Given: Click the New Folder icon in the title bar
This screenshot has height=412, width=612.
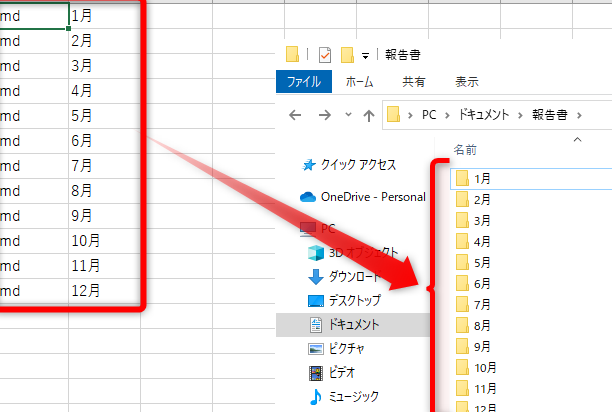Looking at the screenshot, I should click(347, 54).
